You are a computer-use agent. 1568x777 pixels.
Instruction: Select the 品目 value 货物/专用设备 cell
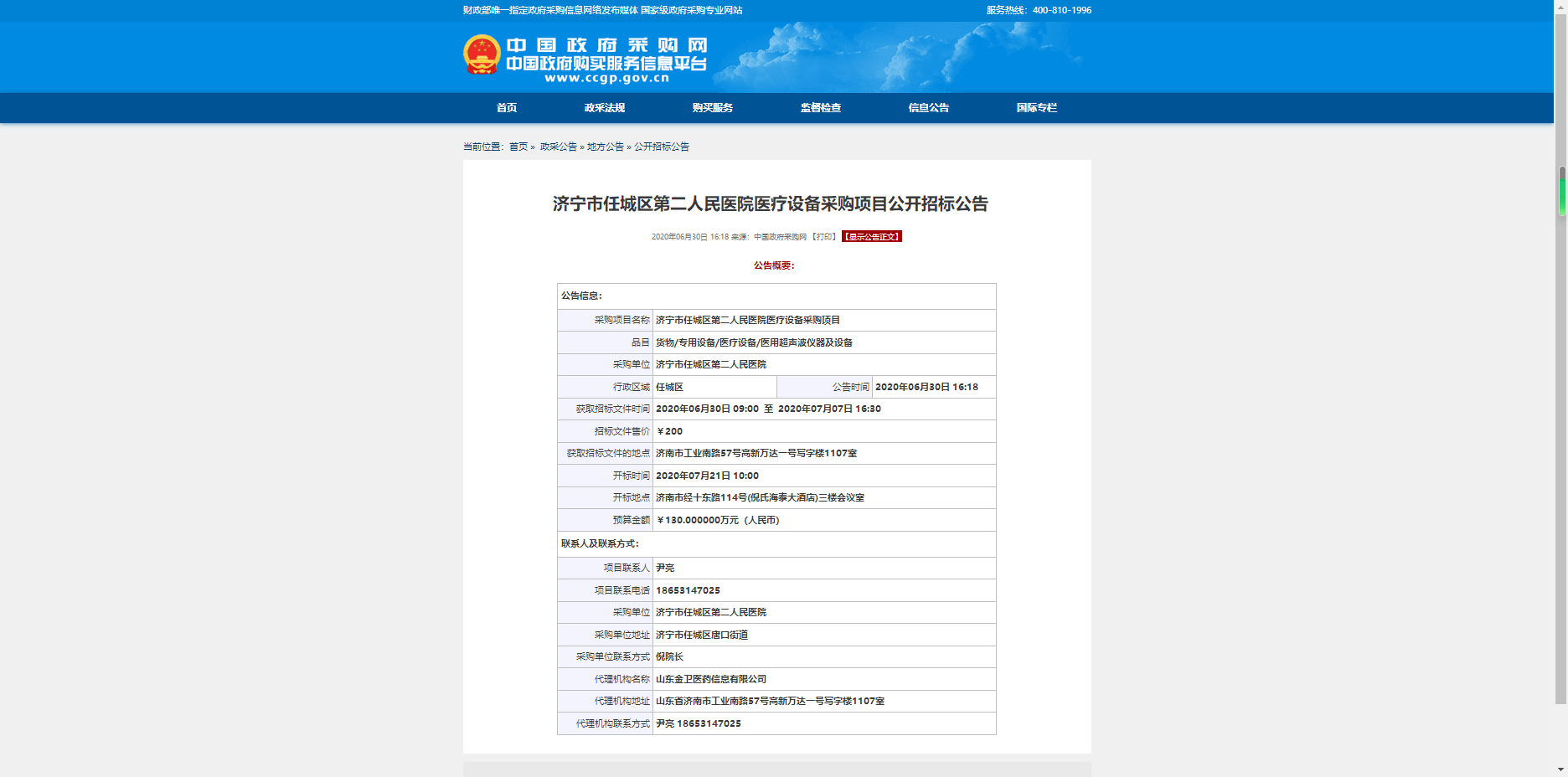tap(824, 342)
